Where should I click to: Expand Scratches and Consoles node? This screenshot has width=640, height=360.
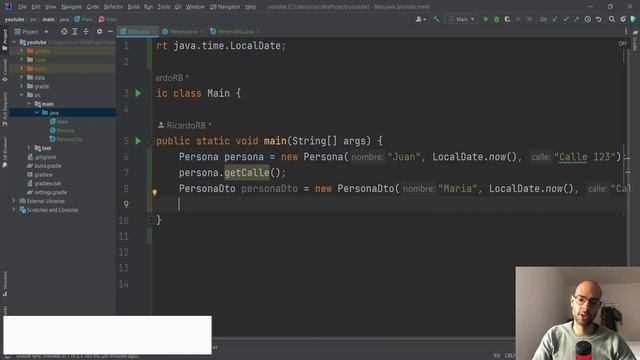pos(14,210)
